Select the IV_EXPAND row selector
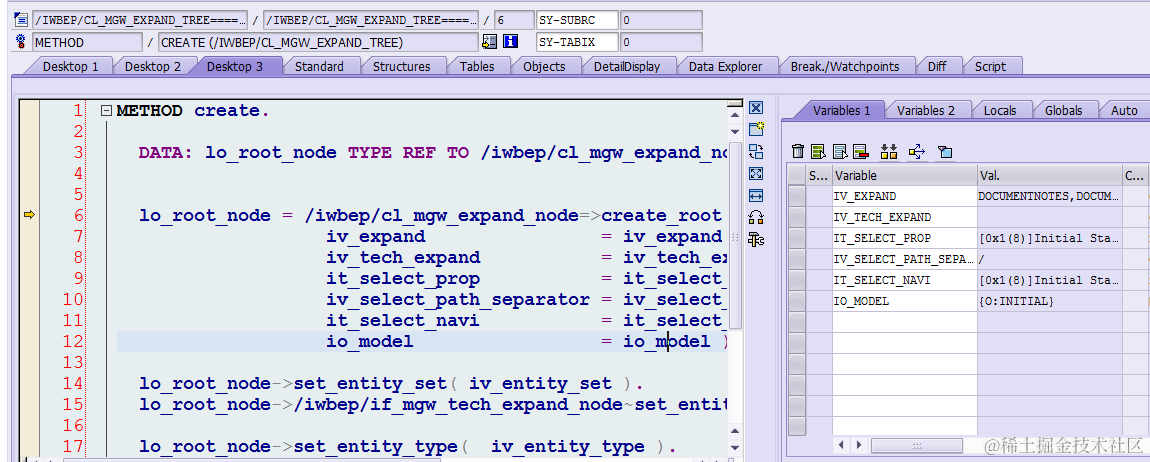 pyautogui.click(x=796, y=196)
